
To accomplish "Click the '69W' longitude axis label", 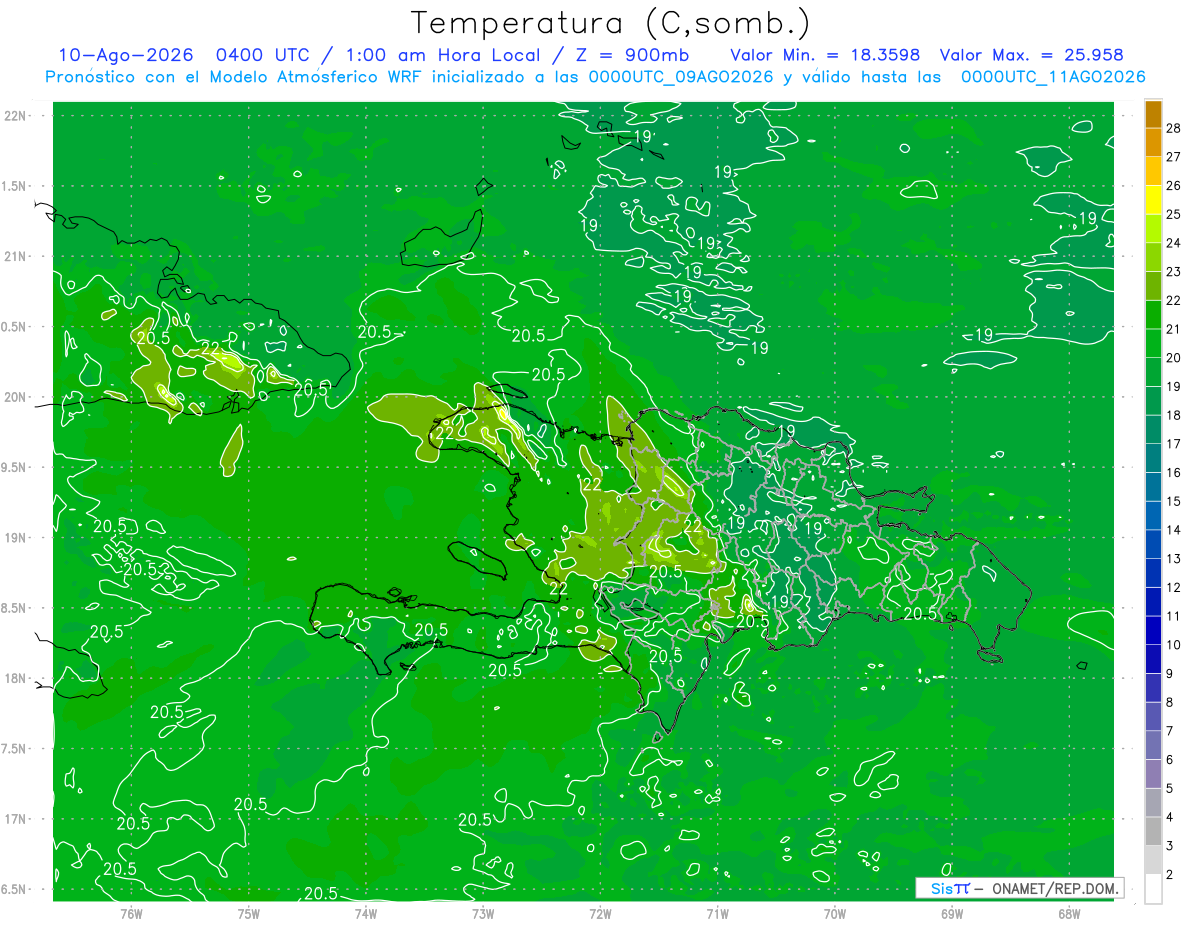I will point(952,913).
